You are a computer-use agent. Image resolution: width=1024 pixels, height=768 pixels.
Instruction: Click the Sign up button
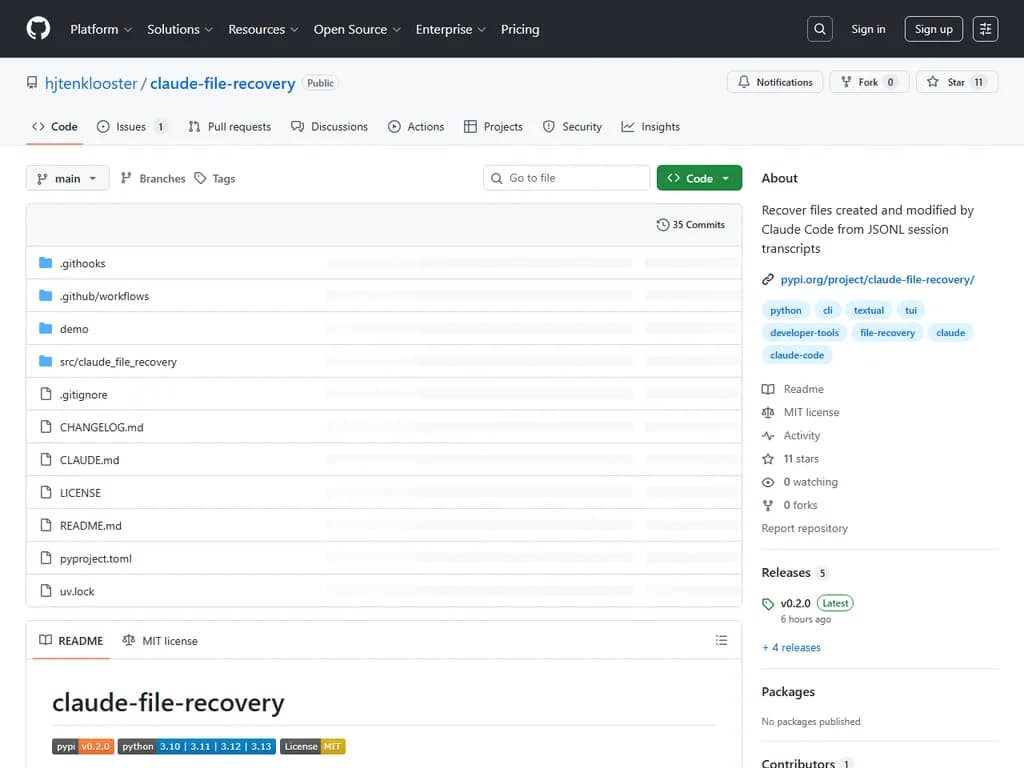coord(933,29)
